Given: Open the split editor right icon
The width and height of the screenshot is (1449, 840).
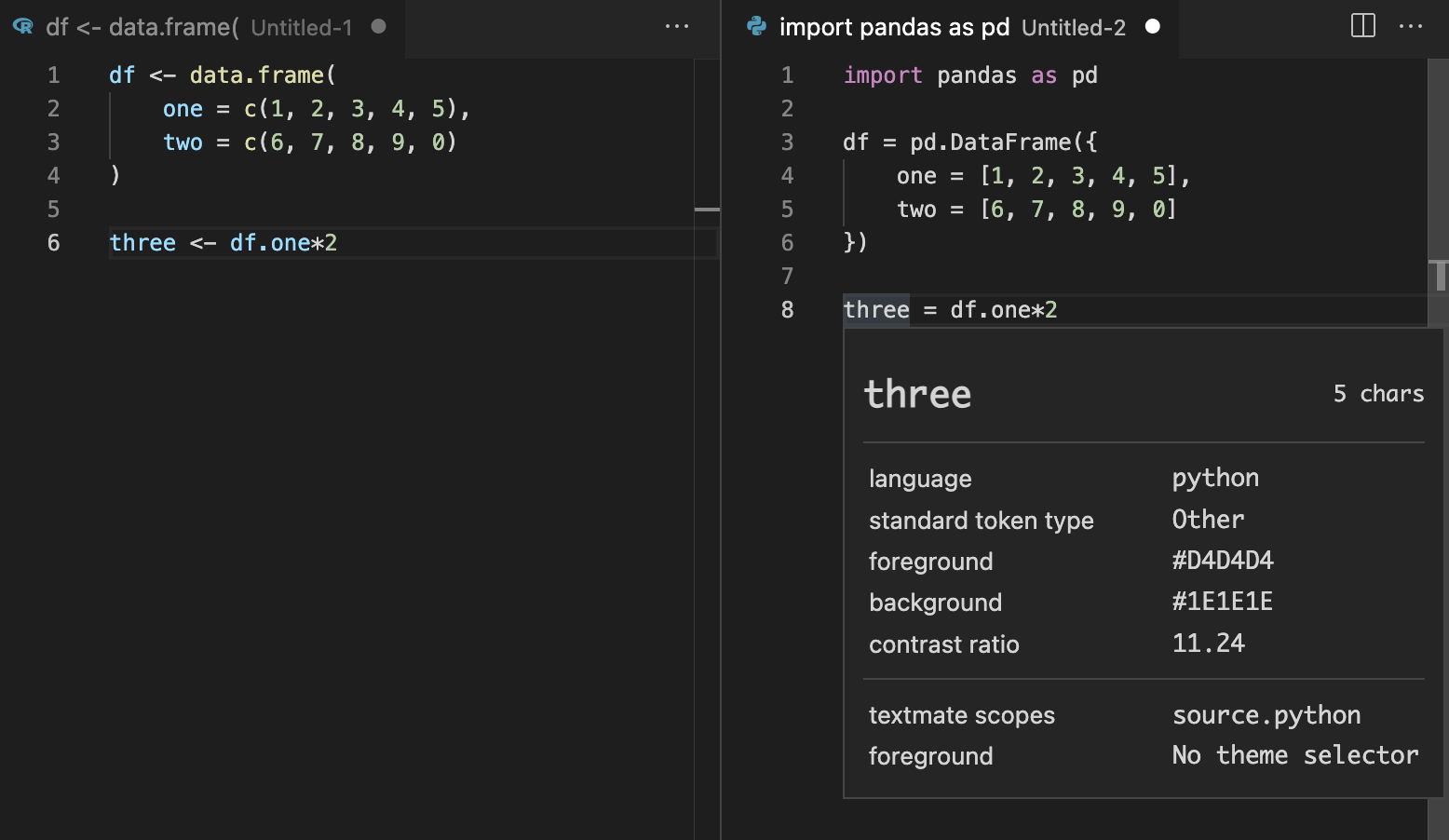Looking at the screenshot, I should coord(1363,26).
